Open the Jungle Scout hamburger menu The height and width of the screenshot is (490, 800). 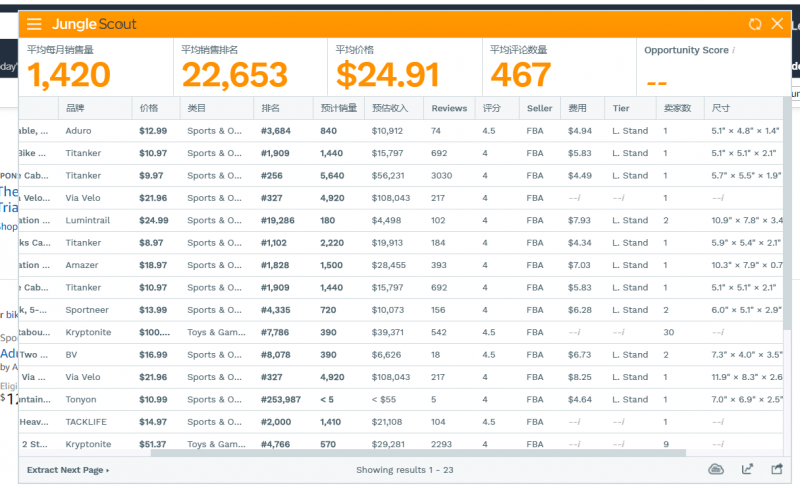point(34,24)
